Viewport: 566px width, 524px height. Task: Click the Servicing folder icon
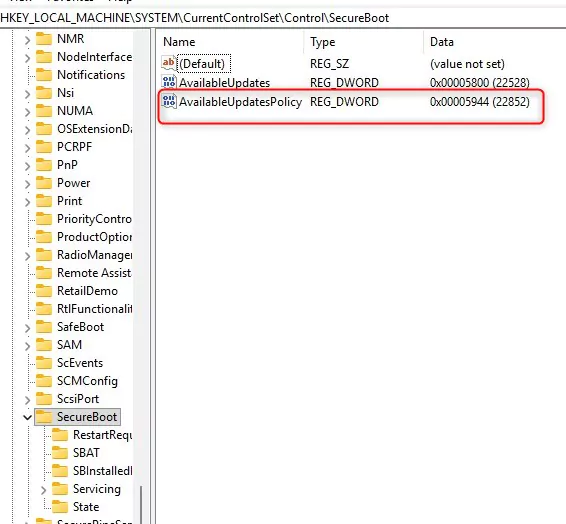pos(60,489)
